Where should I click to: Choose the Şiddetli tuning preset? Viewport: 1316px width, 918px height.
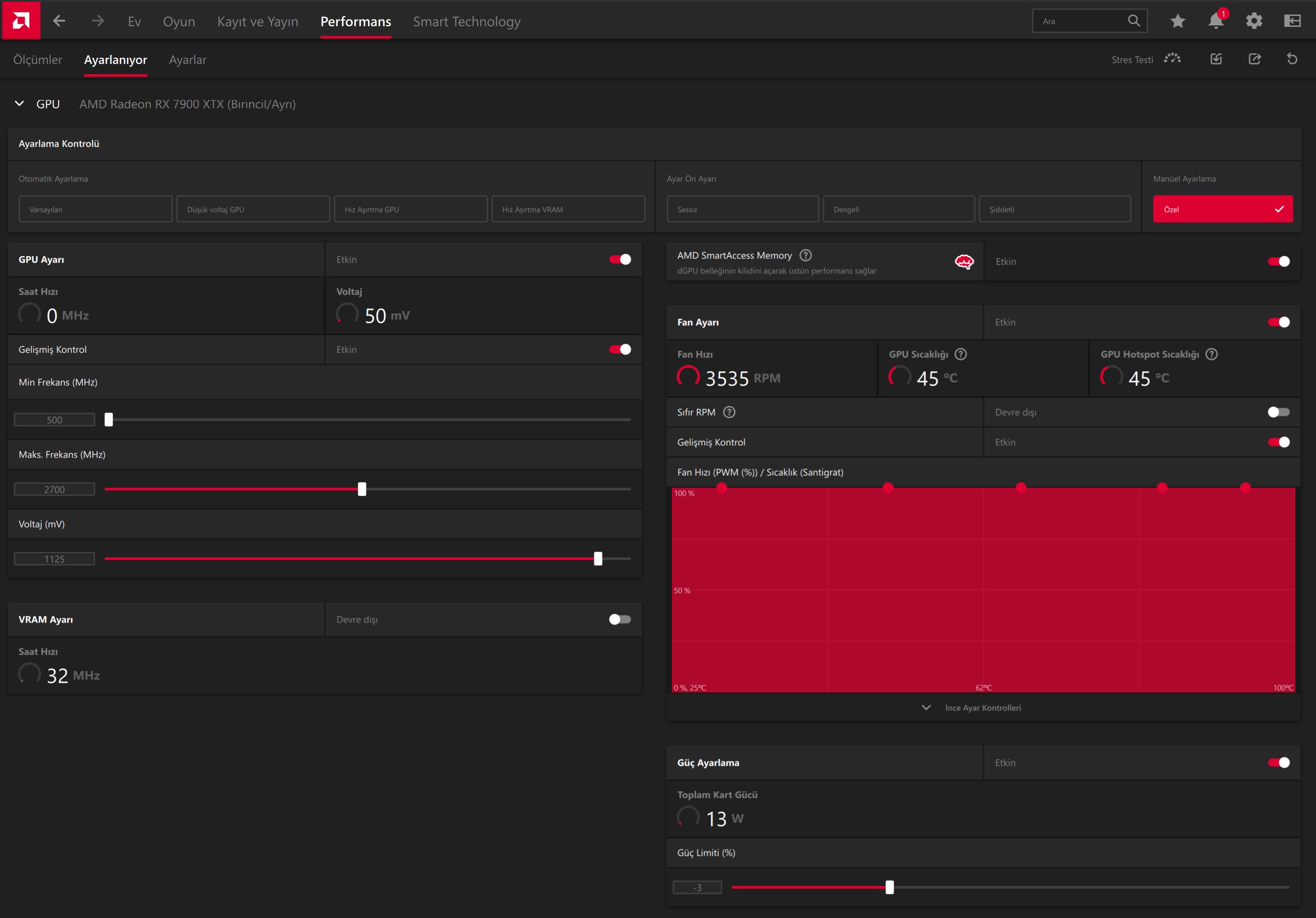pyautogui.click(x=1055, y=209)
